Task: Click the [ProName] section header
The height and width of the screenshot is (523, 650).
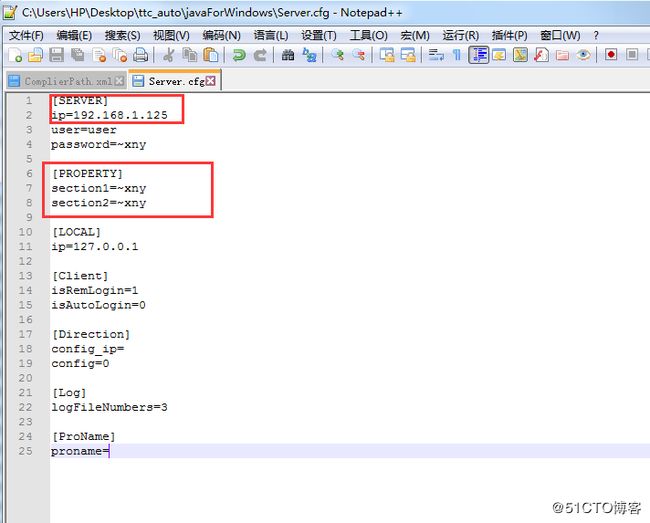Action: [84, 436]
